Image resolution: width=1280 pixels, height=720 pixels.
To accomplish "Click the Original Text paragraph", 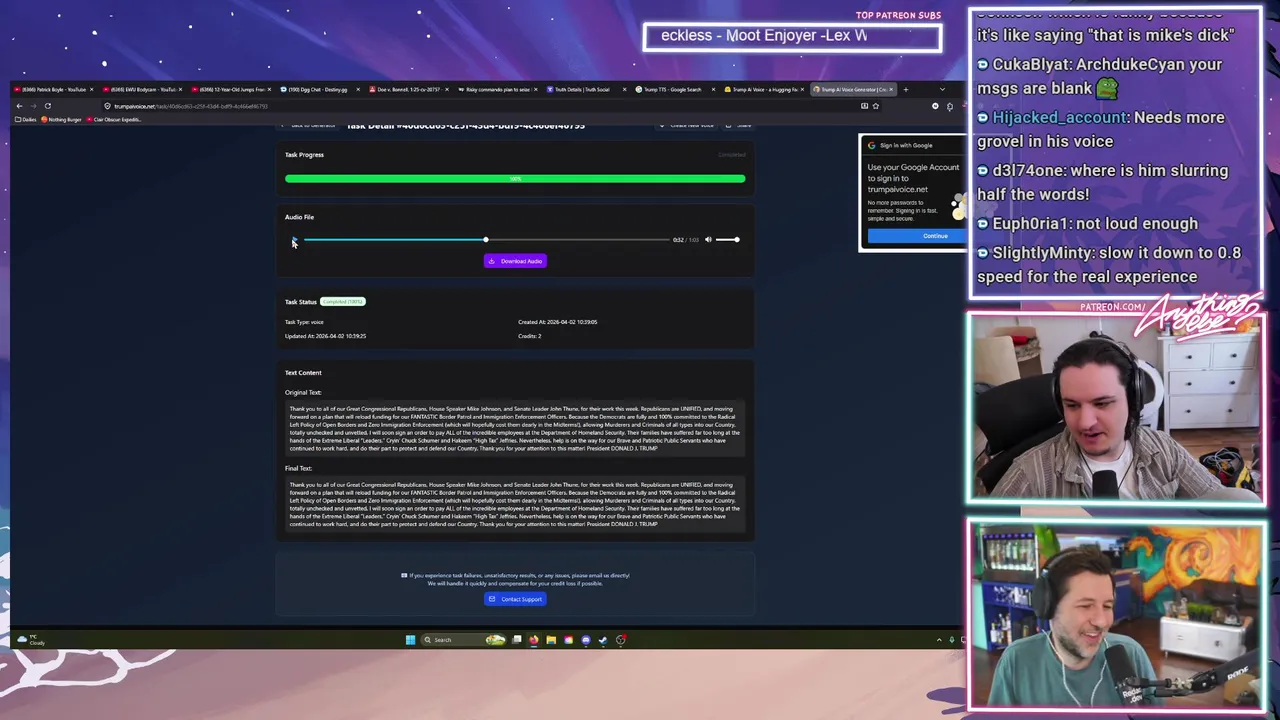I will click(x=515, y=428).
